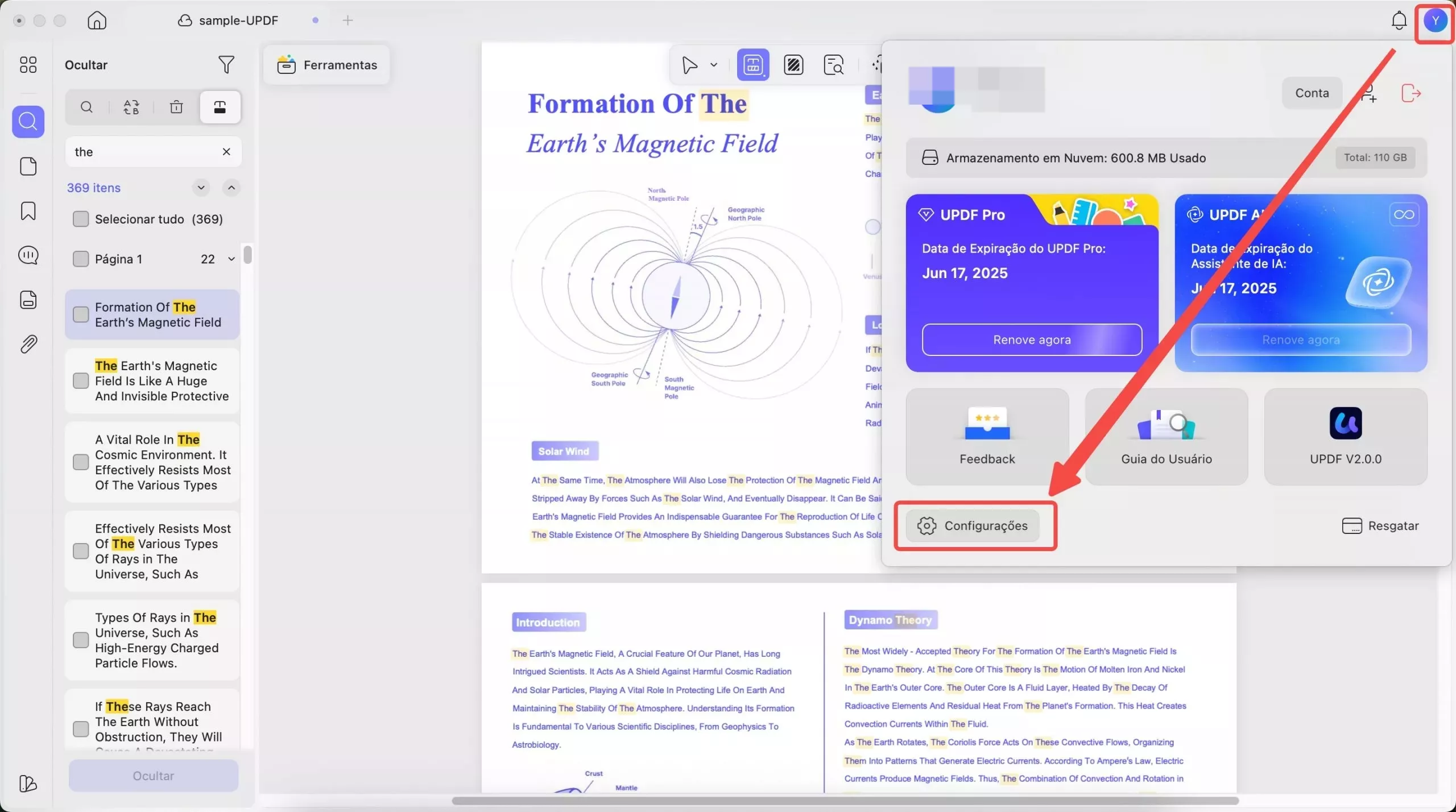
Task: Click the 'Dynamo Theory' heading in document
Action: (890, 620)
